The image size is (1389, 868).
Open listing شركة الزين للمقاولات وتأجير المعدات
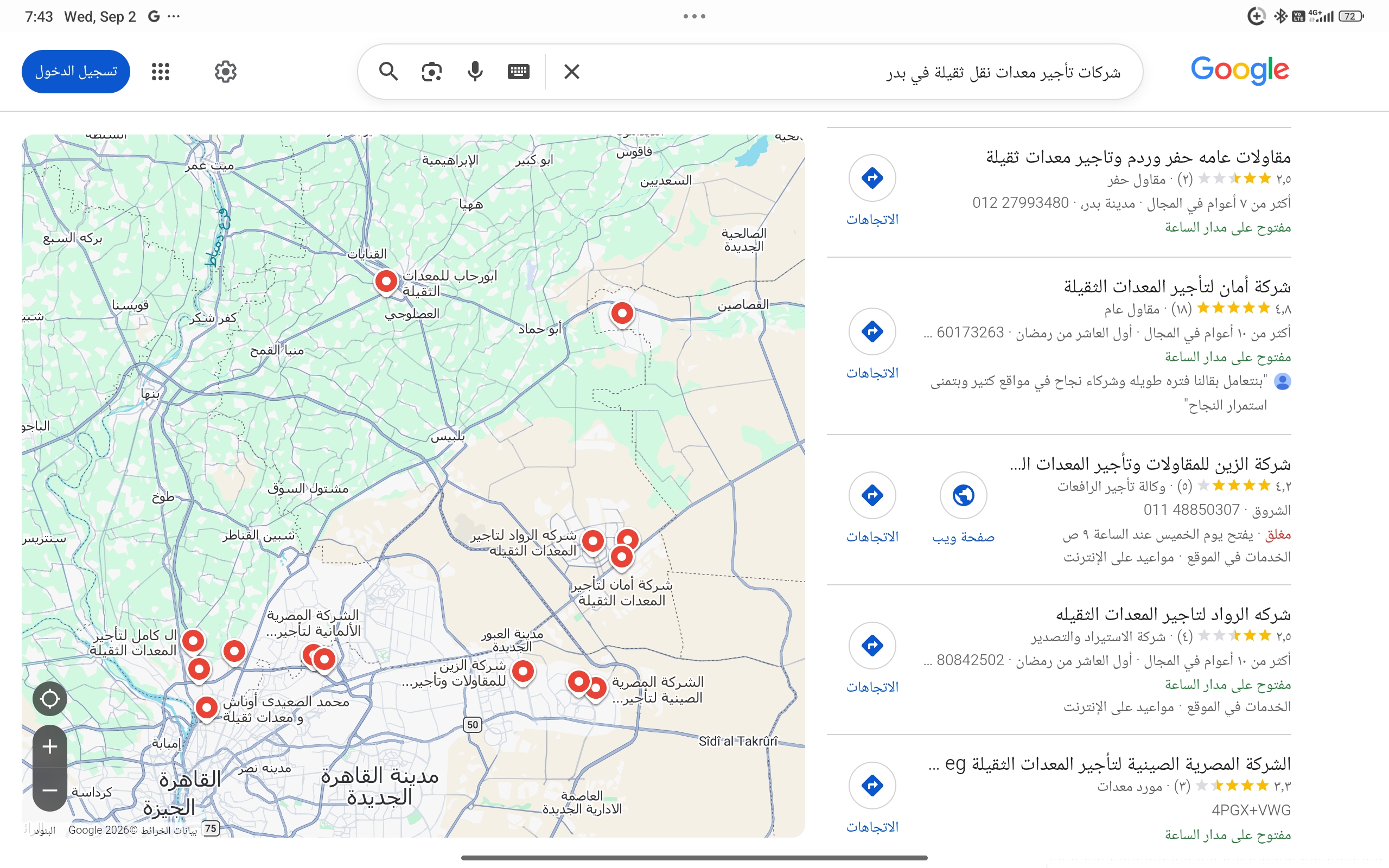1150,463
